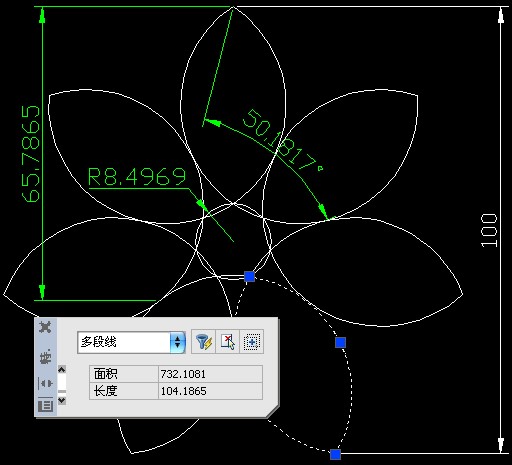The height and width of the screenshot is (465, 512).
Task: Select the polyline grip at petal center
Action: point(249,276)
